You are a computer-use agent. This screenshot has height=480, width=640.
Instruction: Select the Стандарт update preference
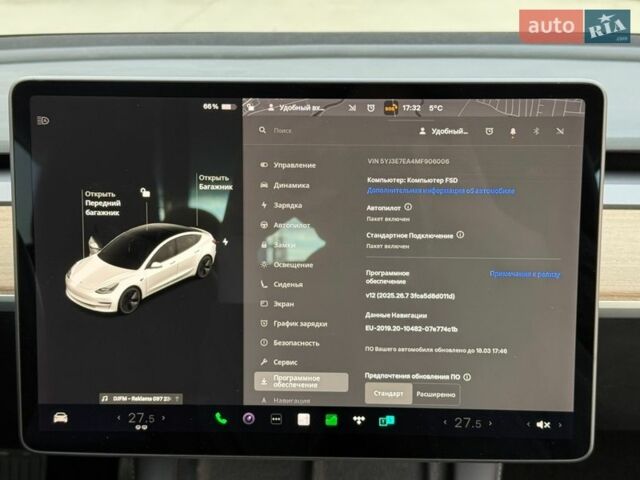389,394
